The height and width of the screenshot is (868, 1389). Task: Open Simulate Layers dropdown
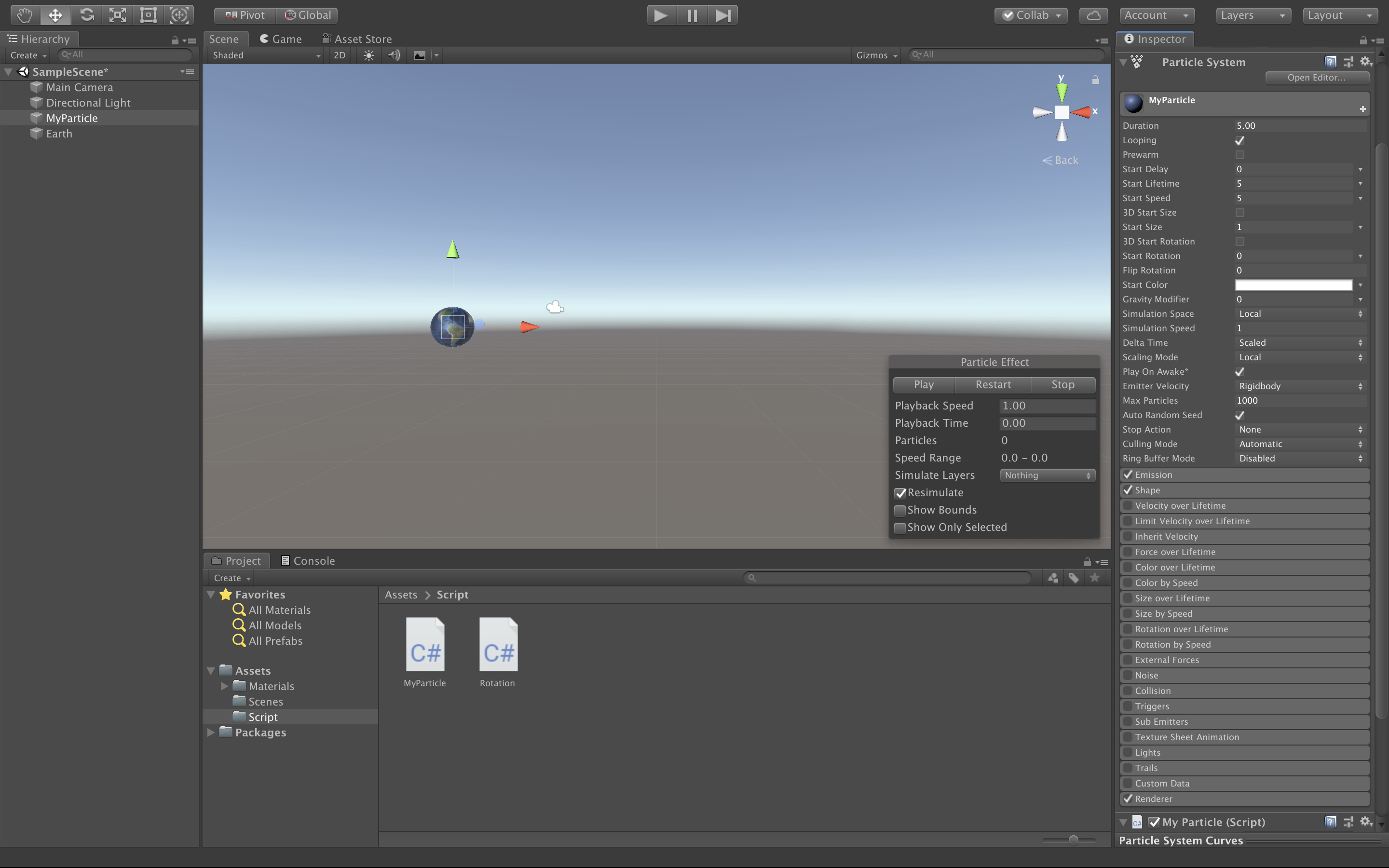coord(1048,475)
